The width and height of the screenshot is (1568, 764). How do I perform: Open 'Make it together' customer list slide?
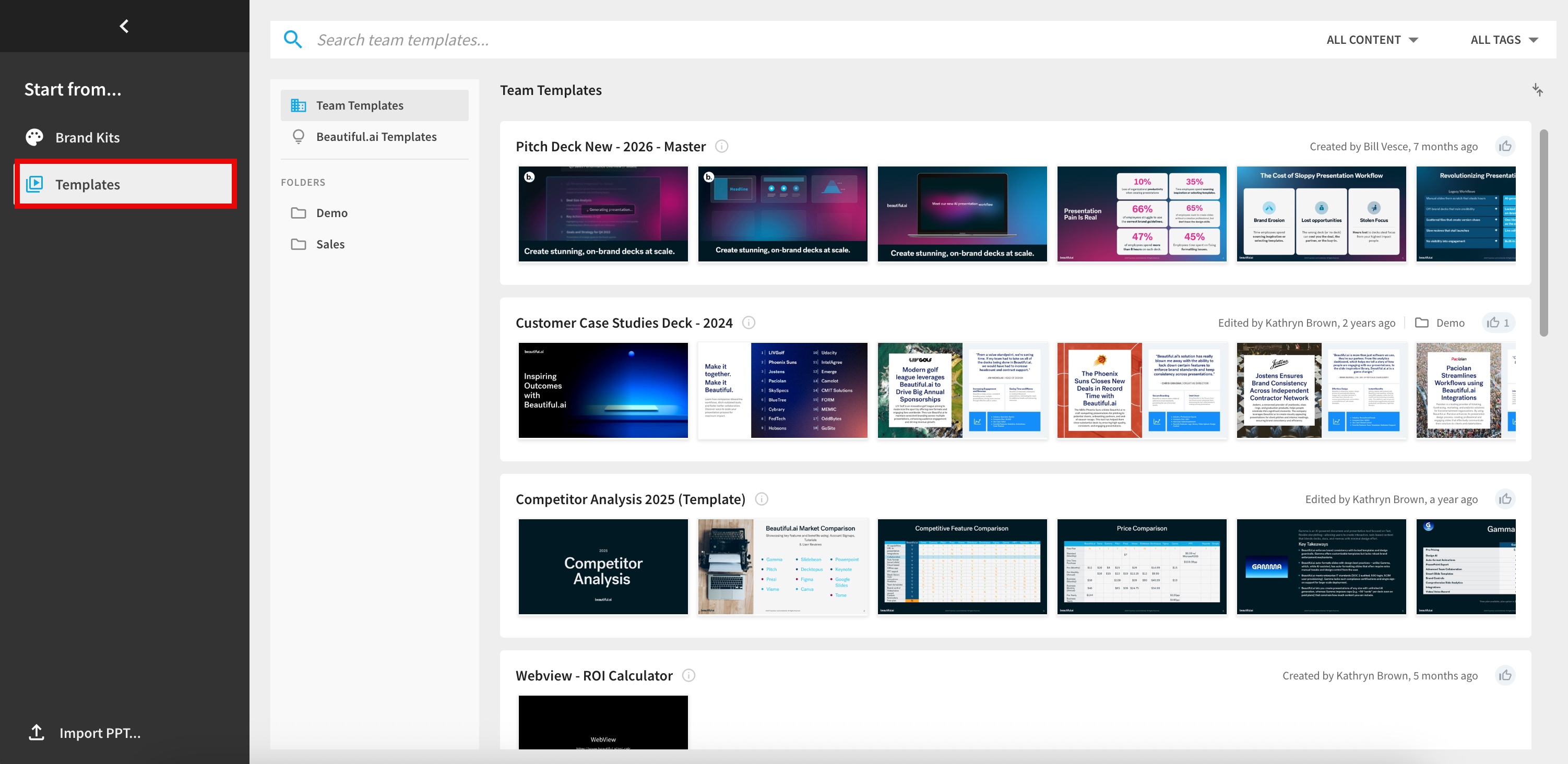(782, 390)
